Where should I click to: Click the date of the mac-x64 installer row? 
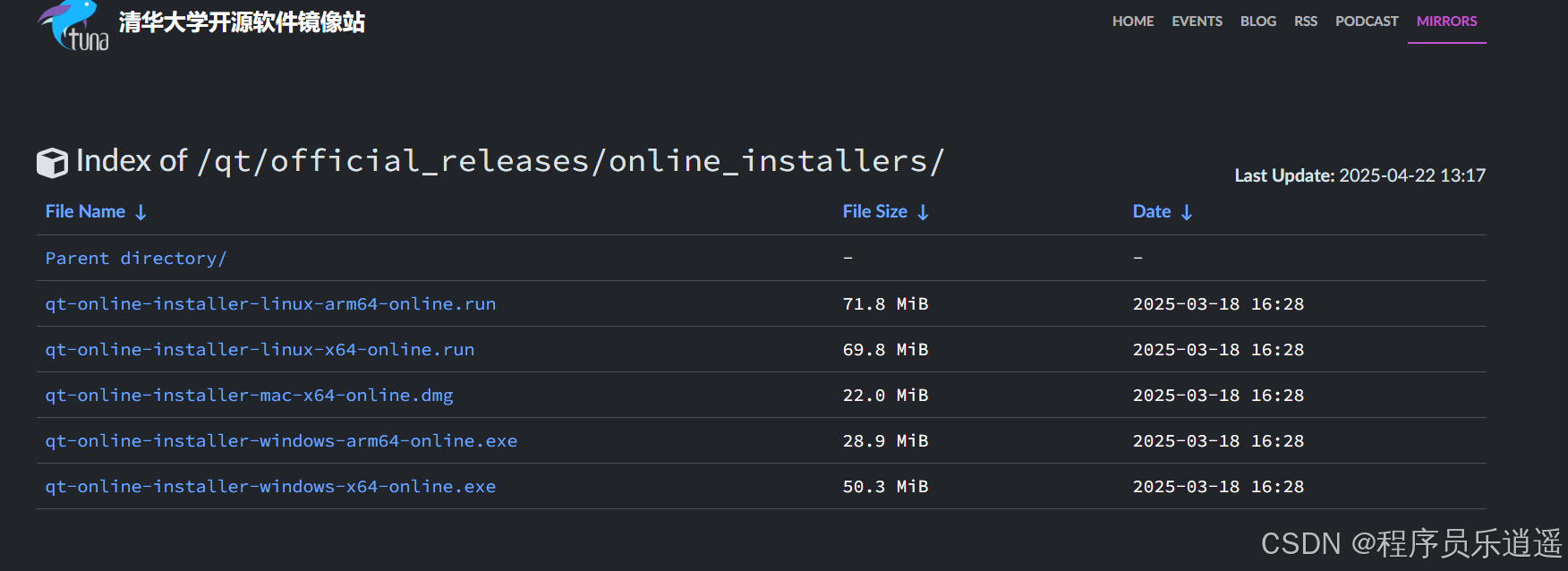pyautogui.click(x=1218, y=395)
